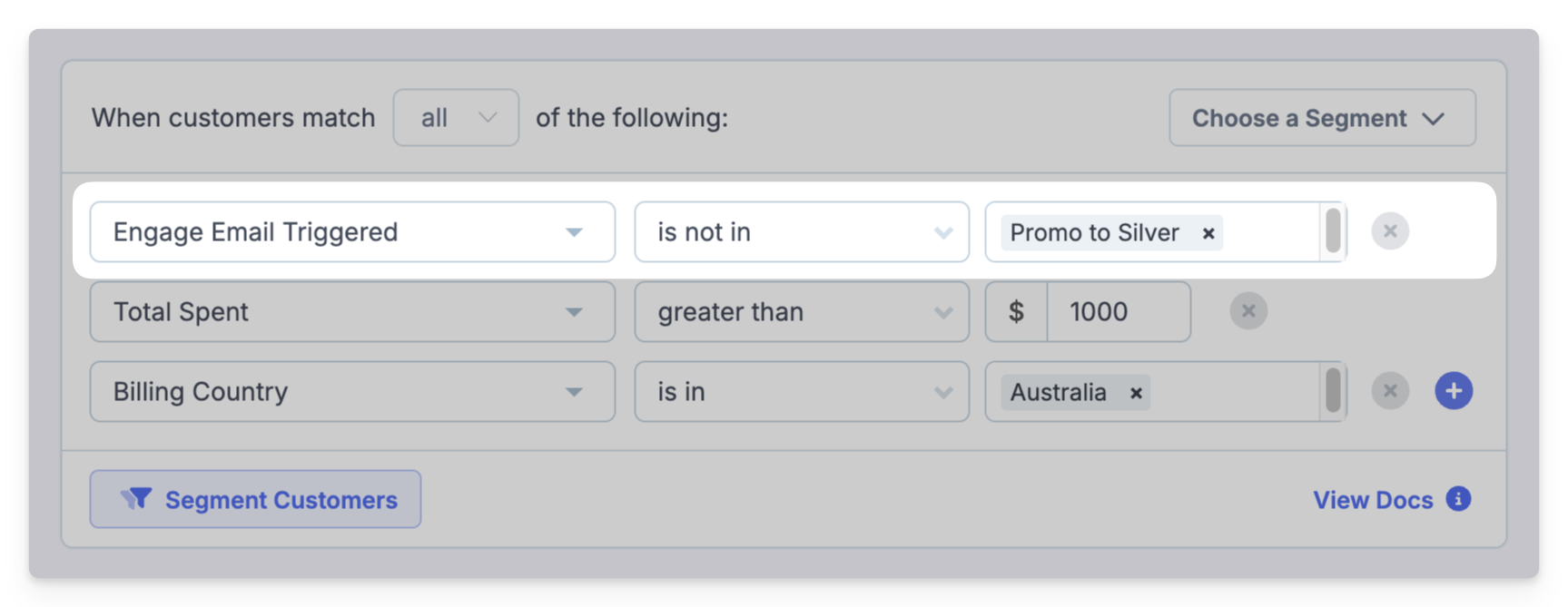
Task: Open the View Docs link
Action: coord(1373,500)
